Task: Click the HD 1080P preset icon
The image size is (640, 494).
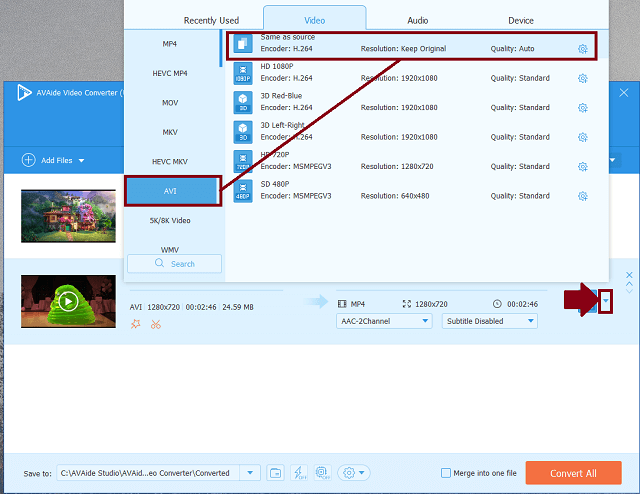Action: 243,73
